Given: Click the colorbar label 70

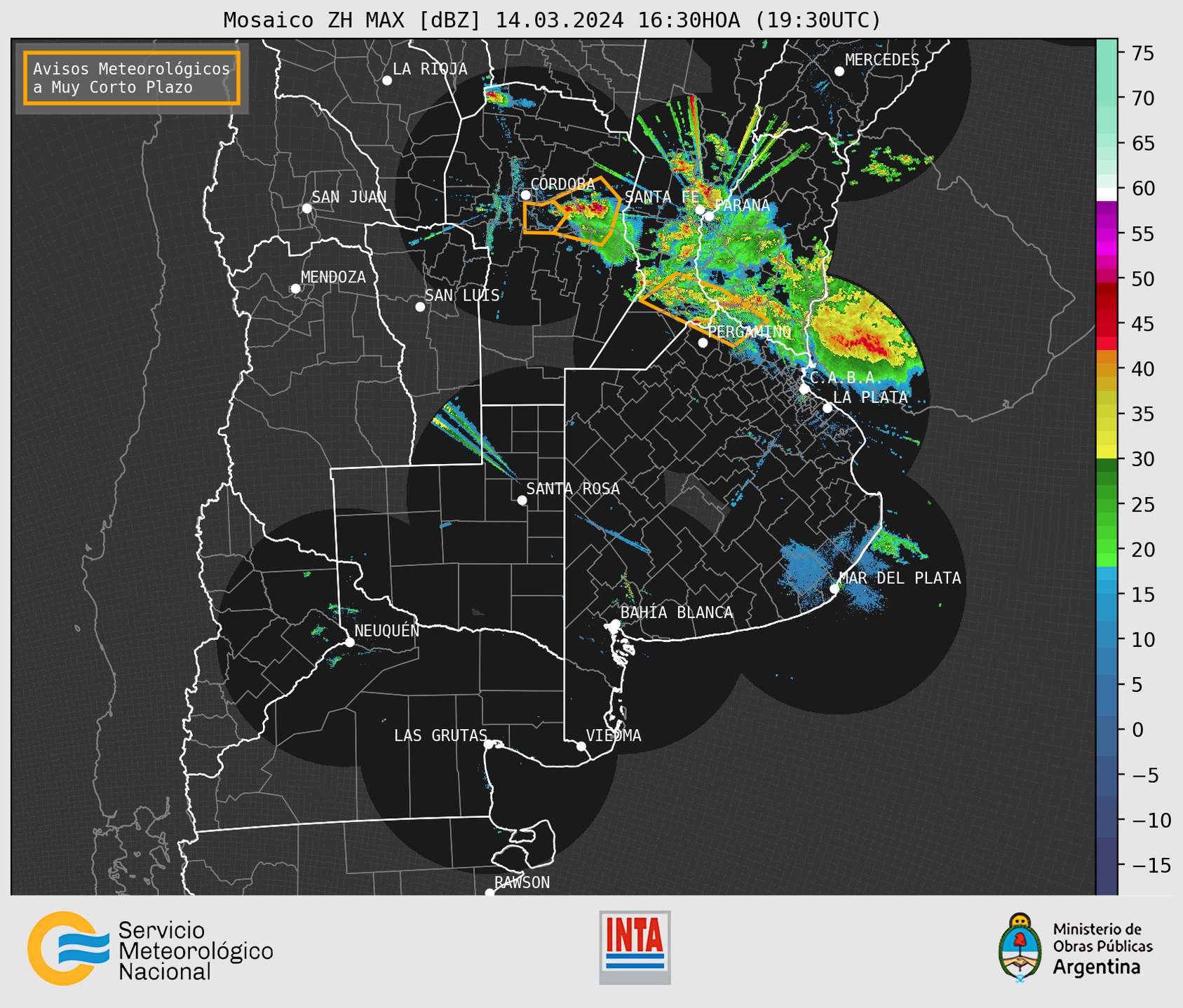Looking at the screenshot, I should pos(1143,99).
